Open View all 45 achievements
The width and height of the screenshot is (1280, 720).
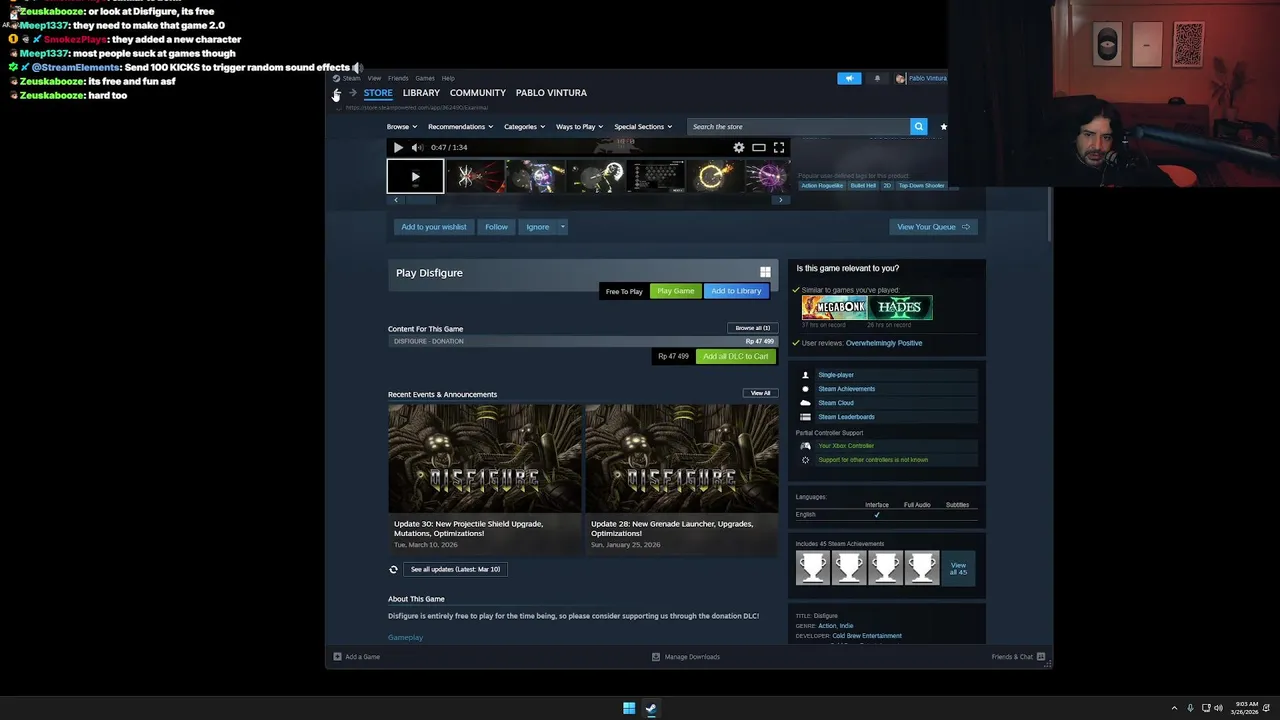click(x=958, y=568)
